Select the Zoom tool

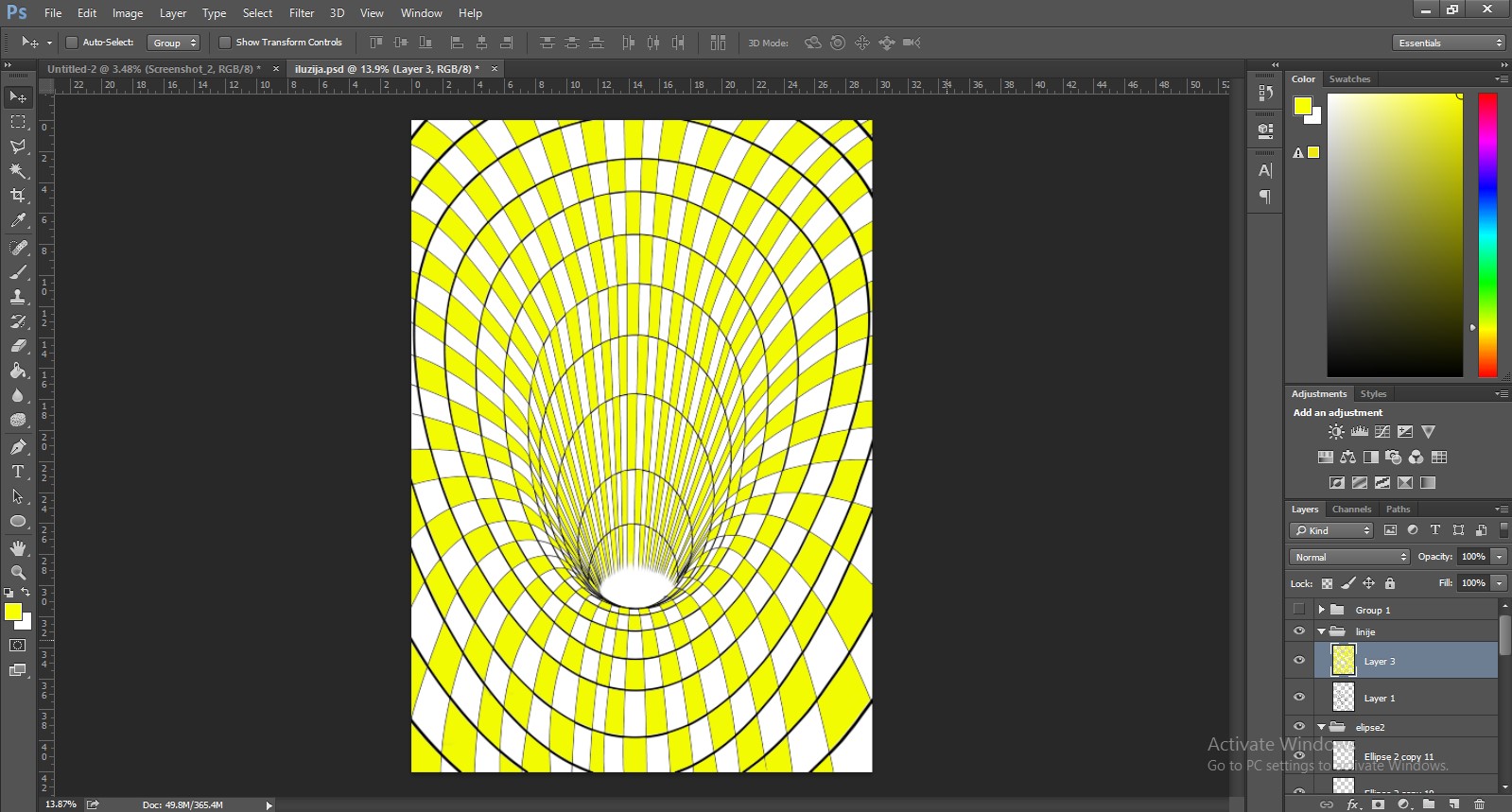click(18, 573)
